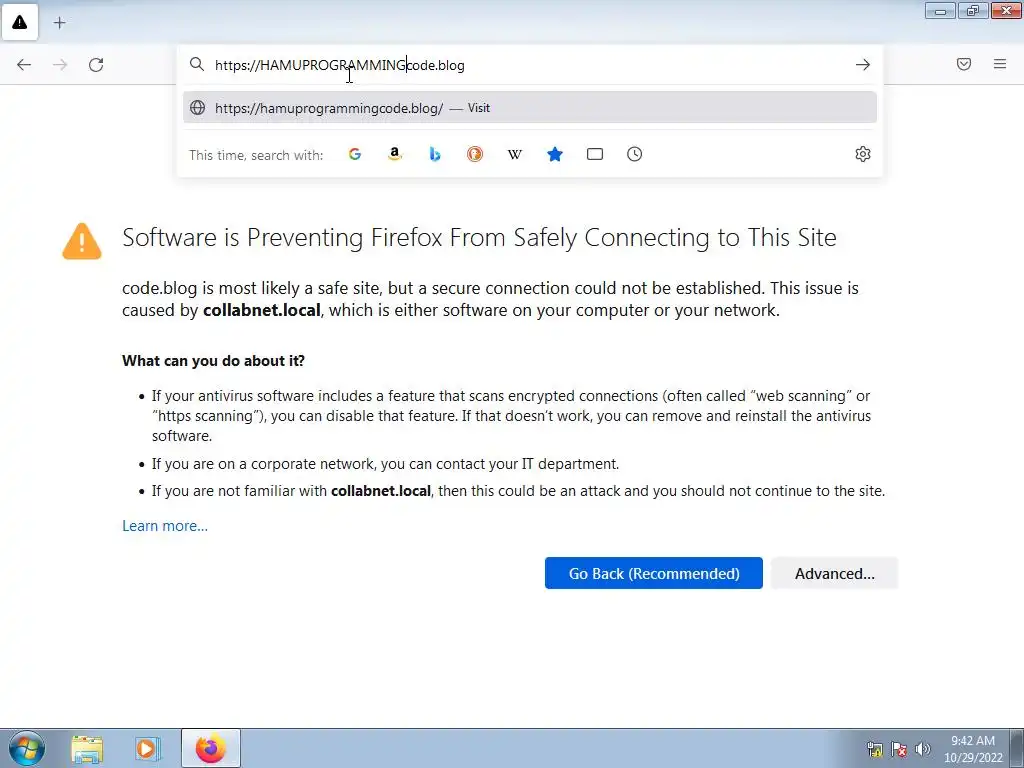Open the Learn more link
The image size is (1024, 768).
pos(165,526)
